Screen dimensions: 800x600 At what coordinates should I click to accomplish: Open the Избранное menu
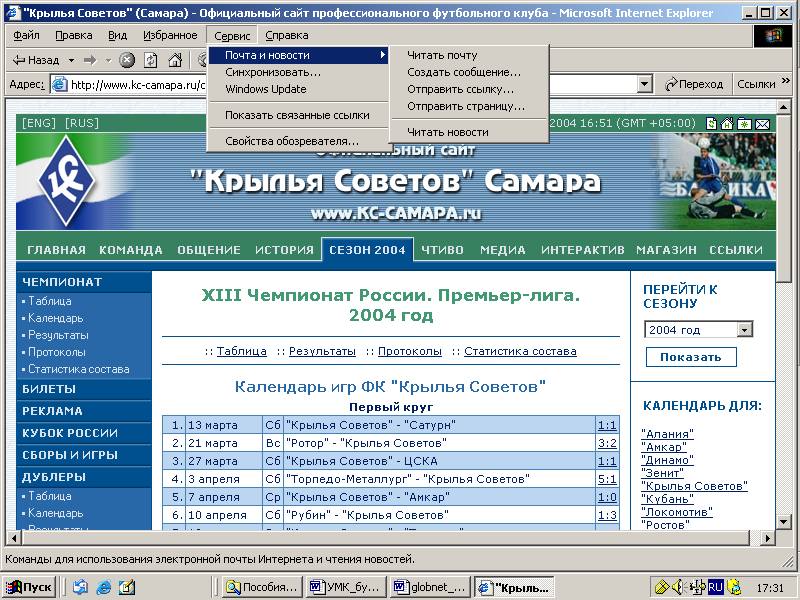point(170,35)
